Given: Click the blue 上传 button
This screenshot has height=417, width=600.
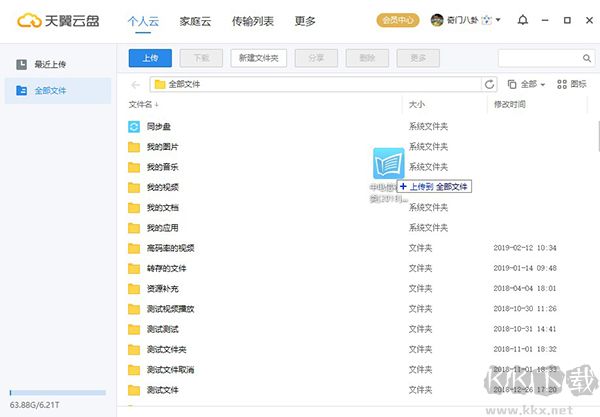Looking at the screenshot, I should [150, 58].
